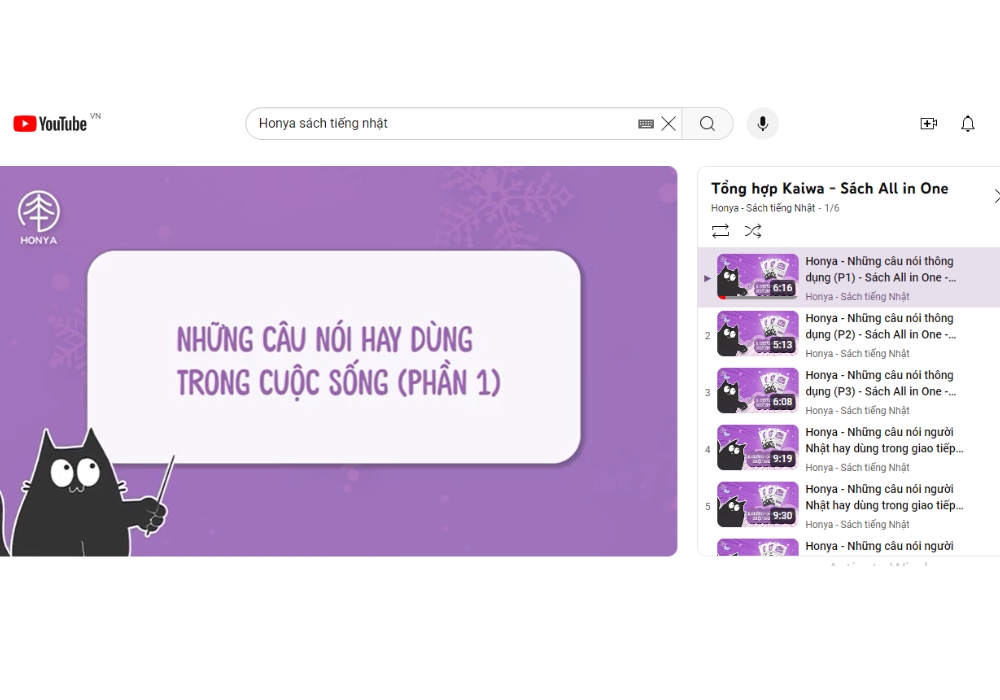Click channel name under P3 video
This screenshot has width=1000, height=700.
(857, 411)
